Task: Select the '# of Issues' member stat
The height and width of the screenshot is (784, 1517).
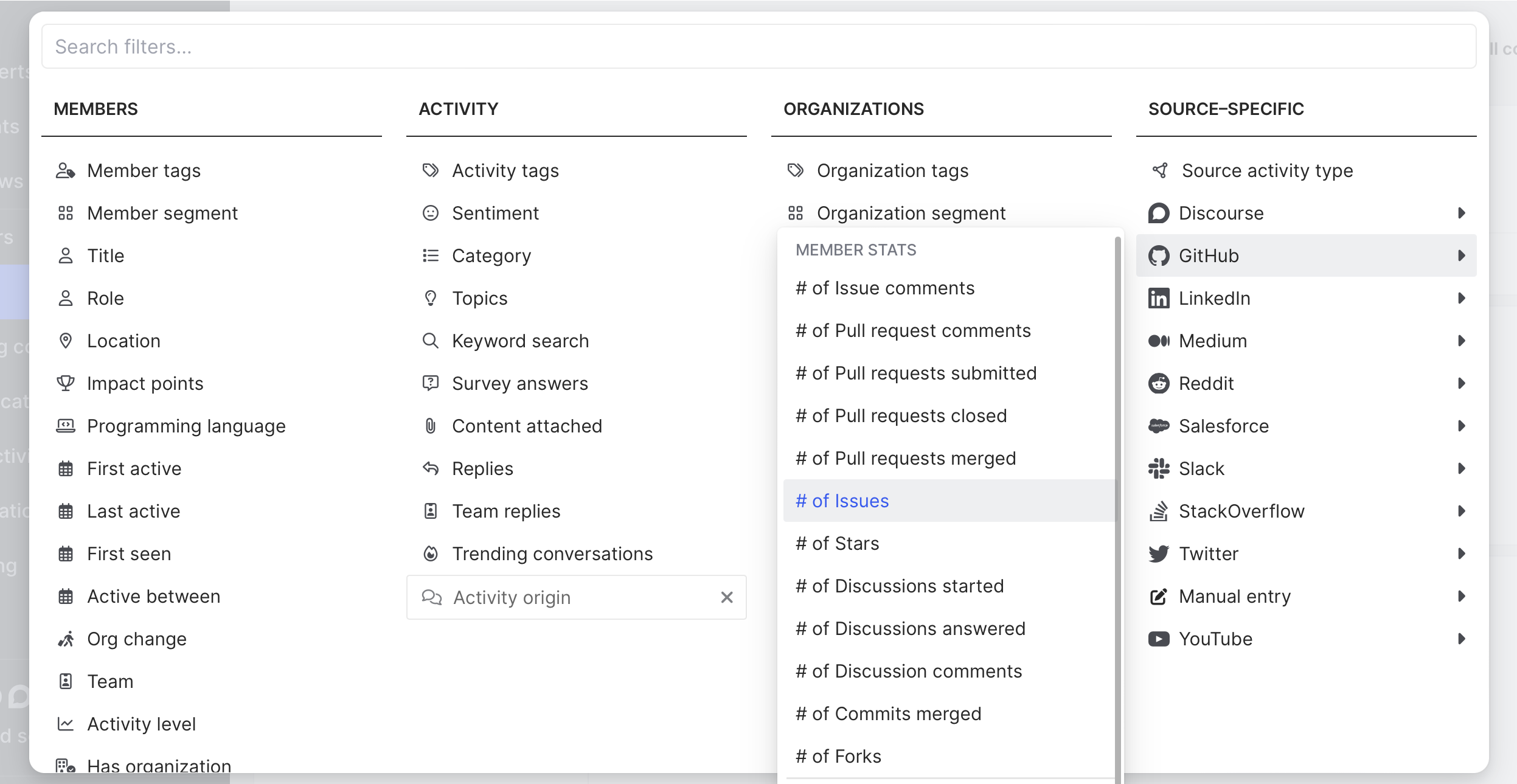Action: point(842,501)
